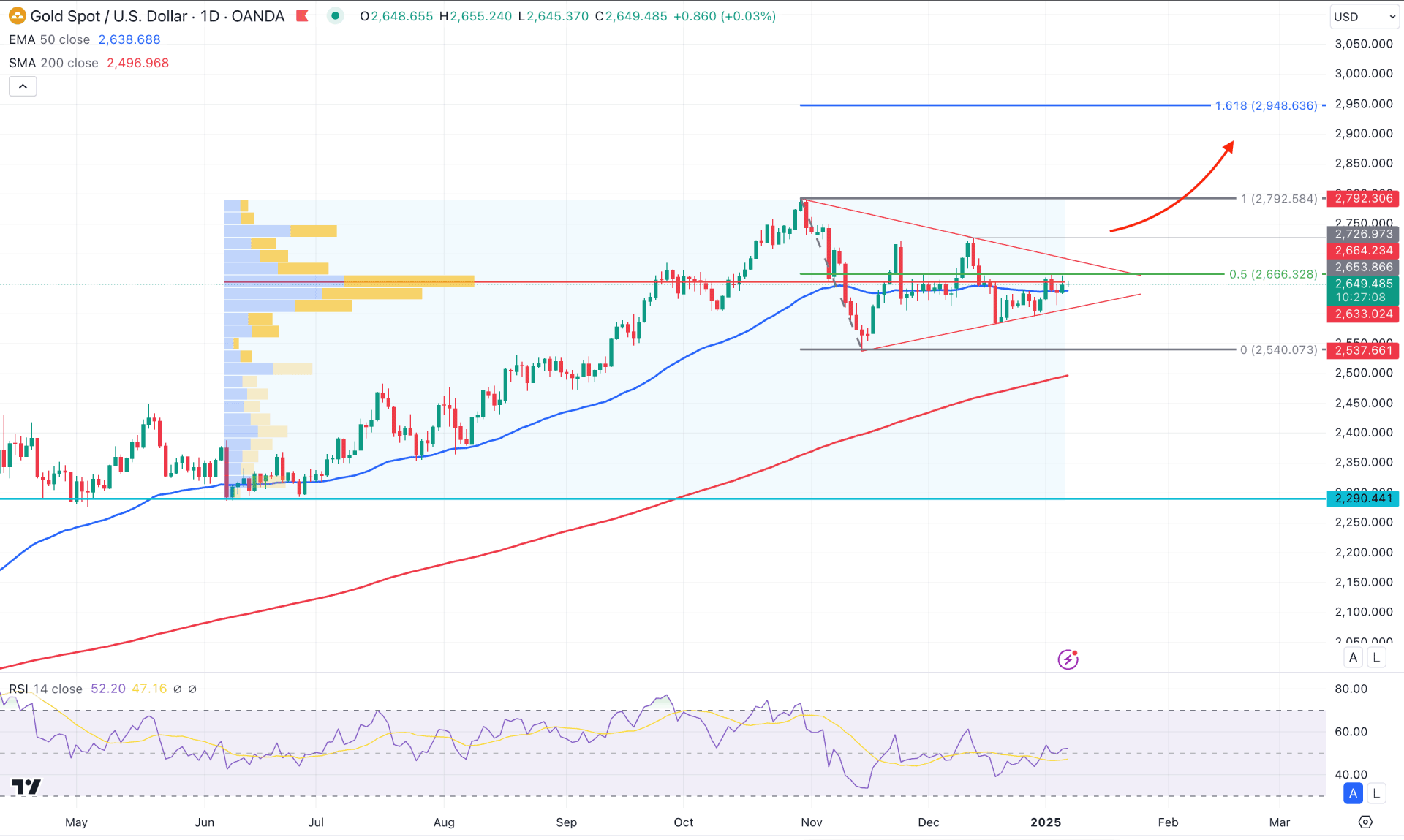
Task: Click the 2025 label on time axis
Action: coord(1046,822)
